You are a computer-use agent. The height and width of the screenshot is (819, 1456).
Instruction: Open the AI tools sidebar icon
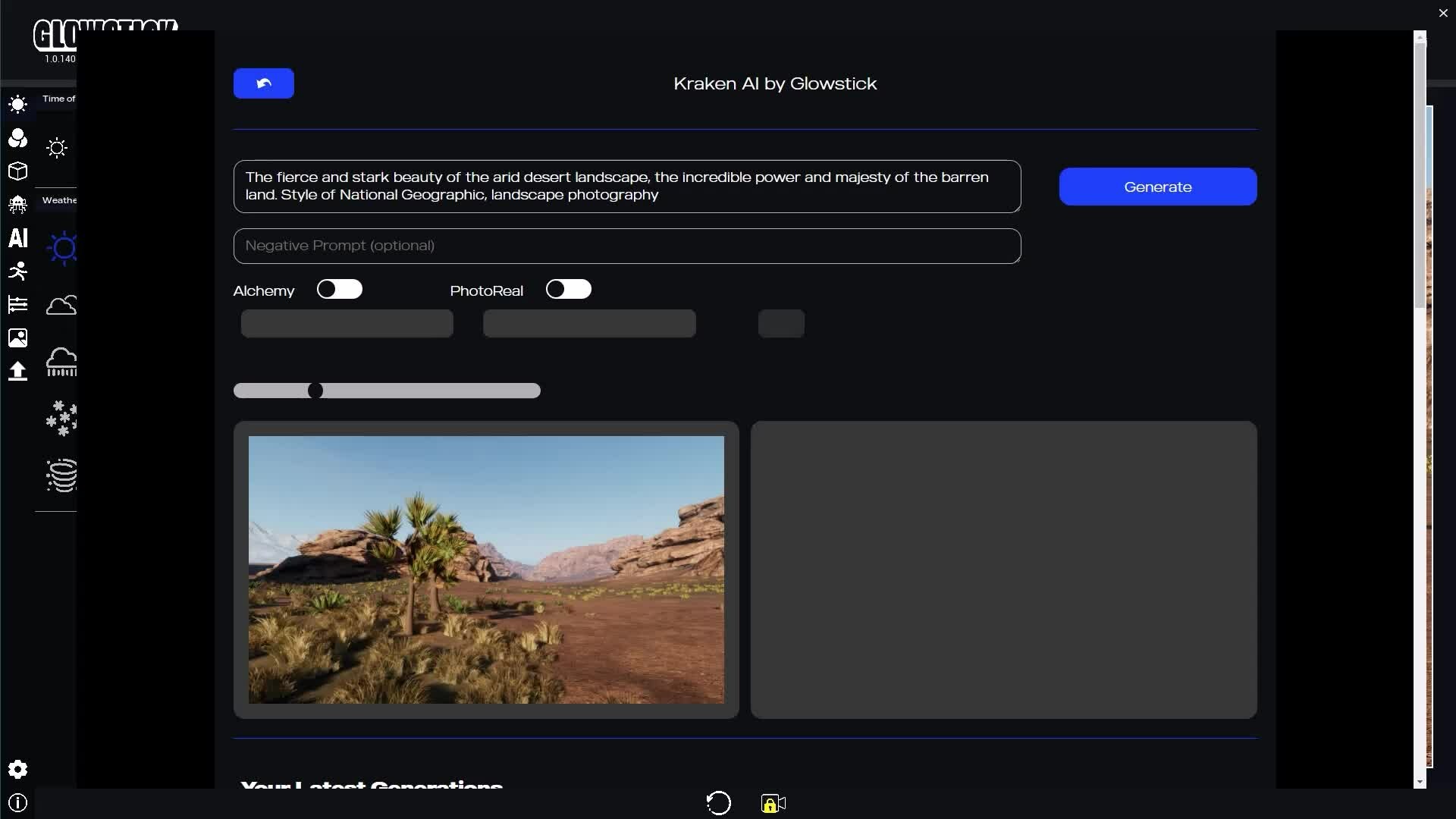18,238
